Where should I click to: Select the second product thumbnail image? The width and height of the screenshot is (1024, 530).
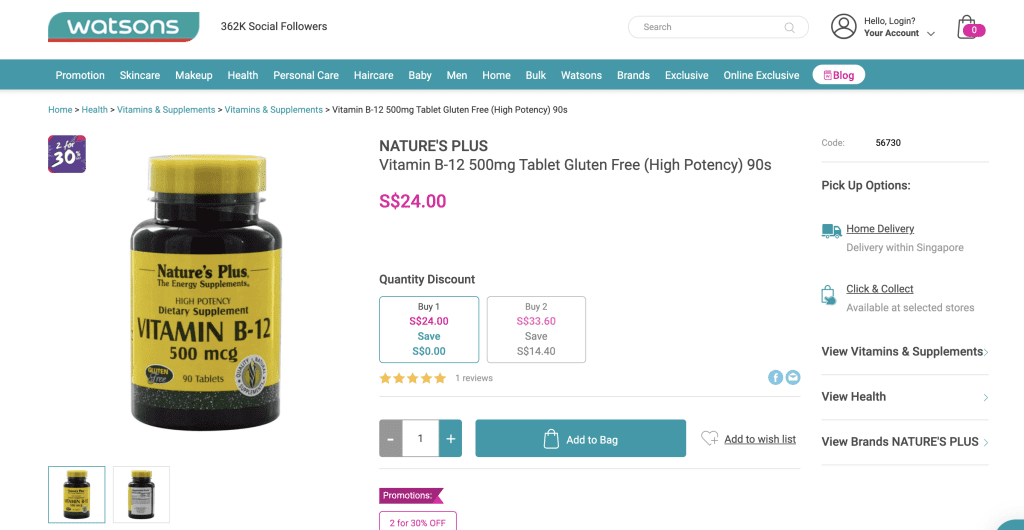tap(141, 494)
